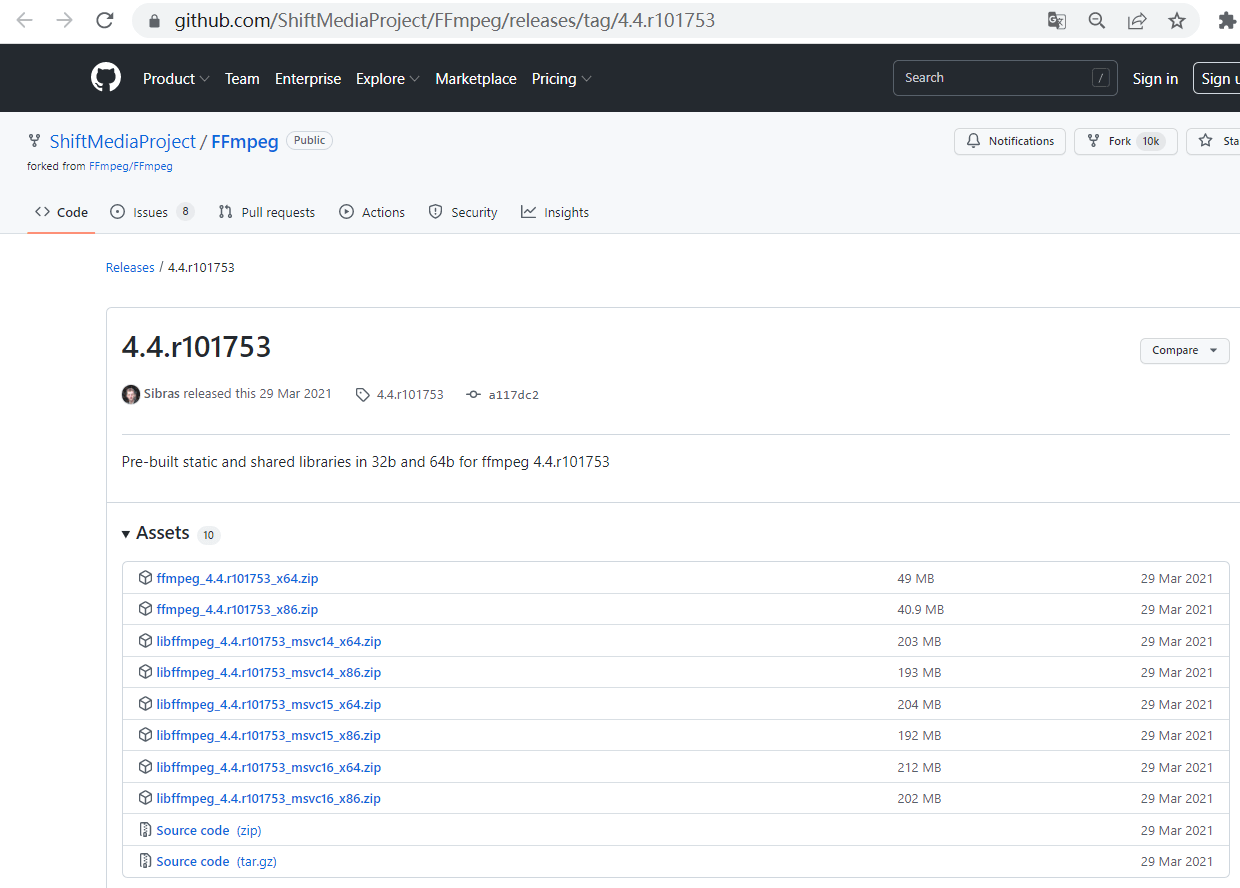This screenshot has width=1240, height=888.
Task: Click the browser address bar URL
Action: pos(444,20)
